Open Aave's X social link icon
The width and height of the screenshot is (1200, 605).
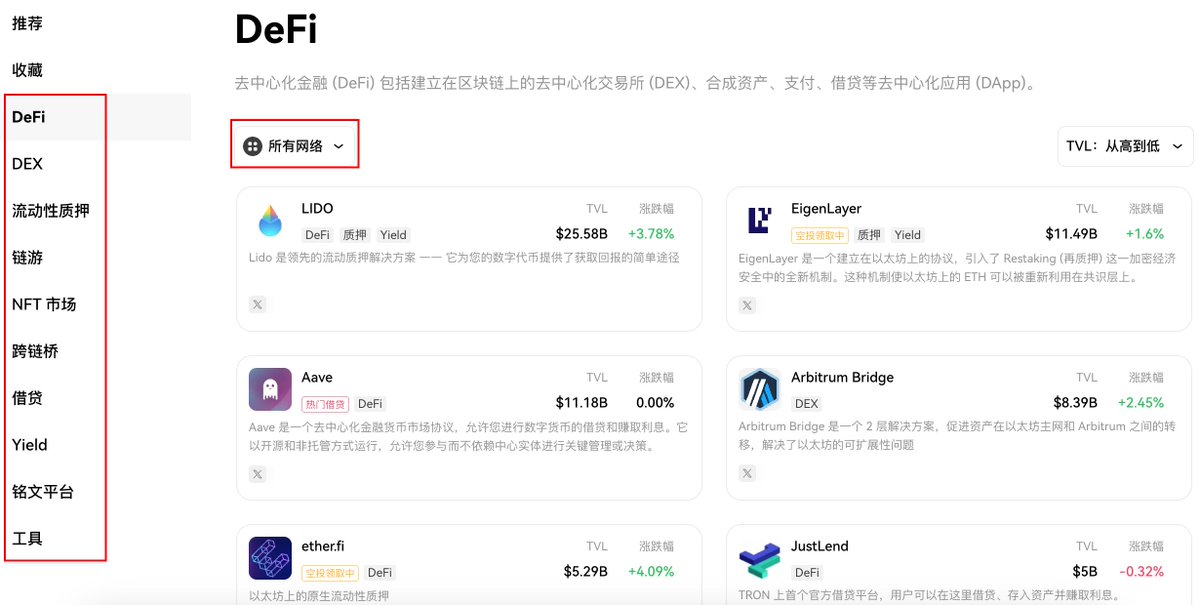click(x=258, y=474)
